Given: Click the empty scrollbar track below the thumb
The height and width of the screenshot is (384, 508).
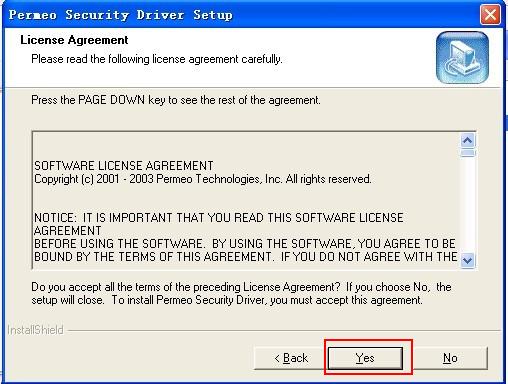Looking at the screenshot, I should (x=468, y=205).
